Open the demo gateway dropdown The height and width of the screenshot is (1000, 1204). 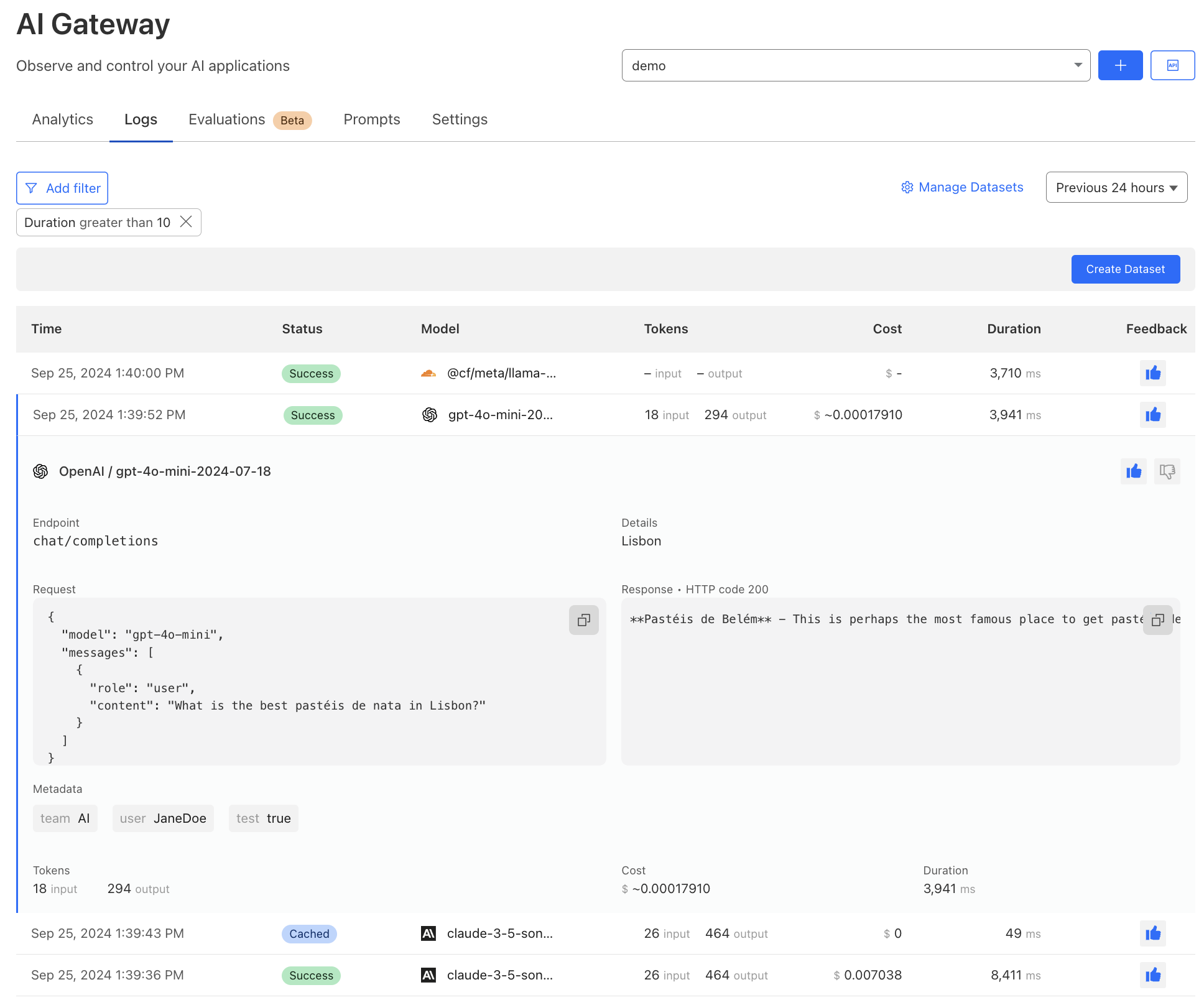click(x=855, y=65)
